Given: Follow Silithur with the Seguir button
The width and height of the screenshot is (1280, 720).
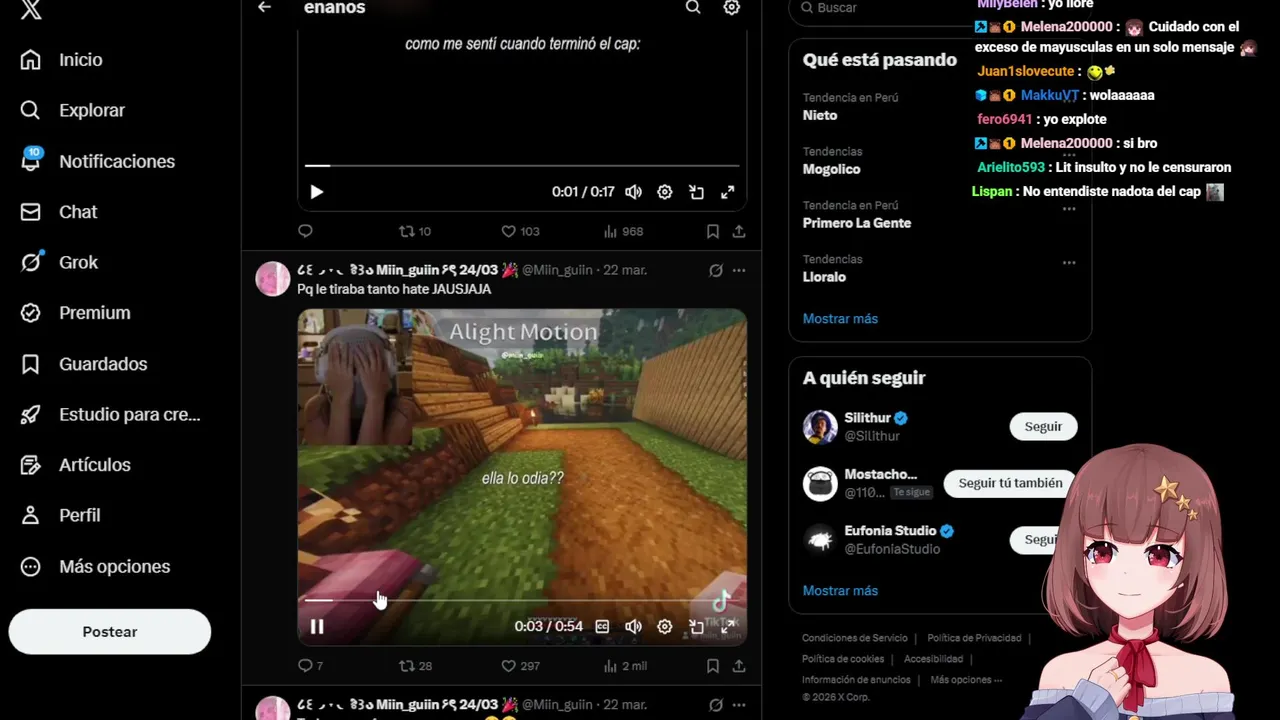Looking at the screenshot, I should pos(1043,427).
